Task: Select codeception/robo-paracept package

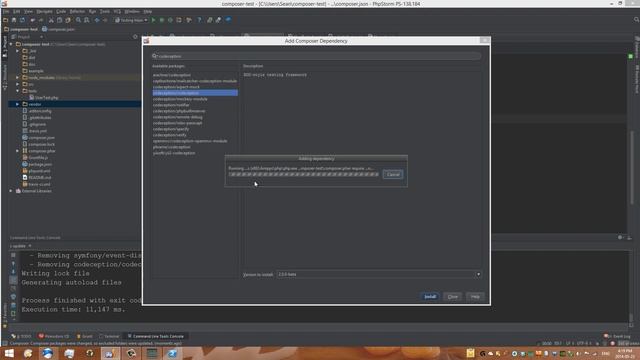Action: [x=178, y=123]
